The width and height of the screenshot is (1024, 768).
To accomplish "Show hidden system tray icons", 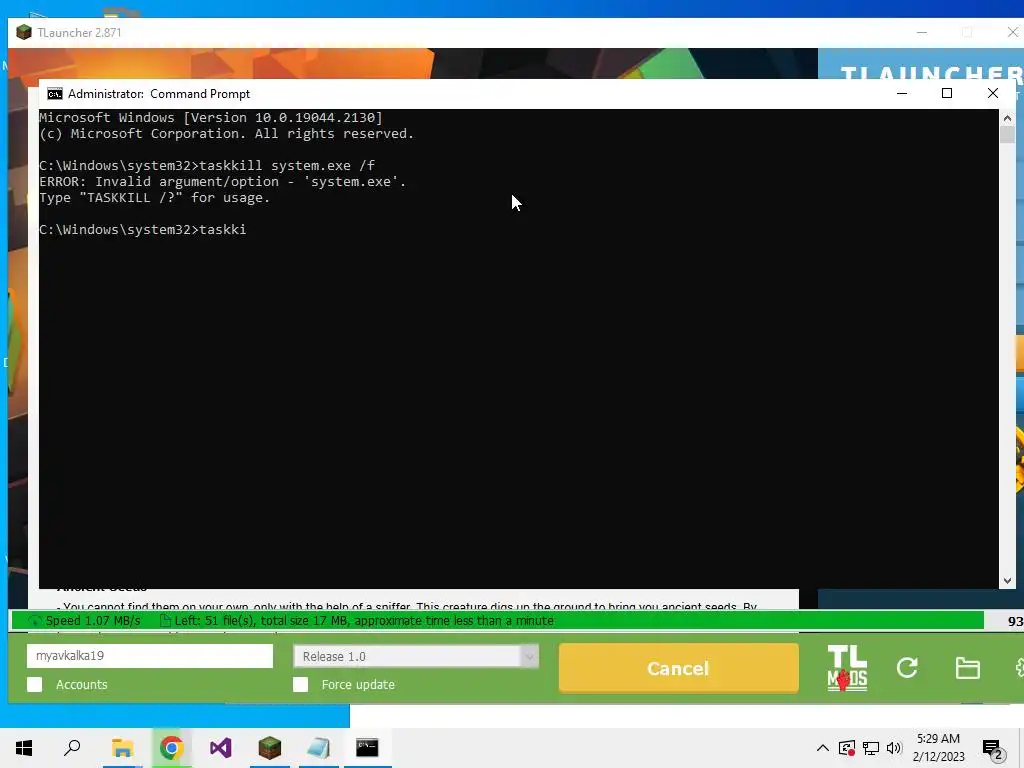I will [x=823, y=748].
